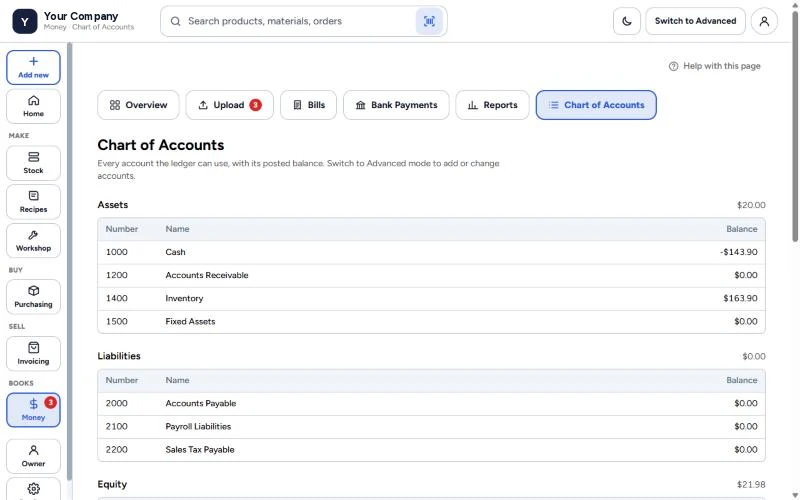The image size is (800, 500).
Task: Open Purchasing in the sidebar
Action: click(33, 297)
